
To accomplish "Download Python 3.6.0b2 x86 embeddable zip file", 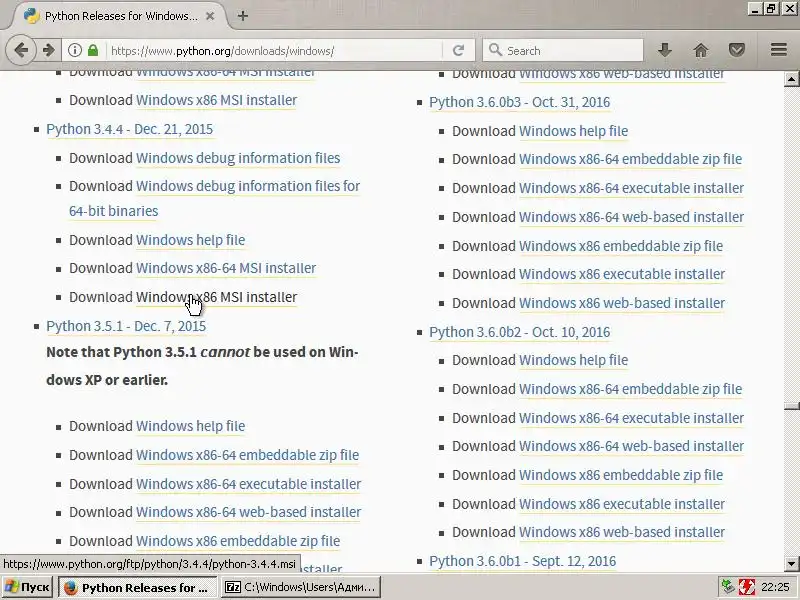I will tap(621, 475).
